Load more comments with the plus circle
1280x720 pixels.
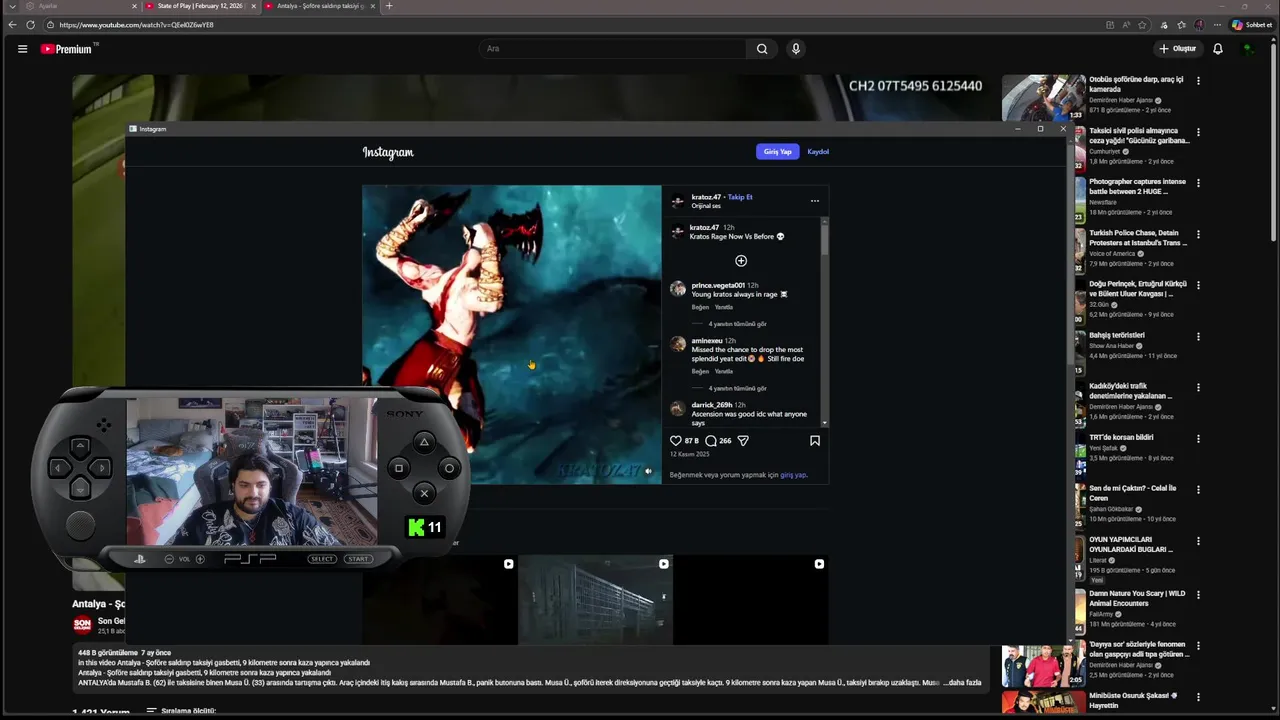point(741,261)
